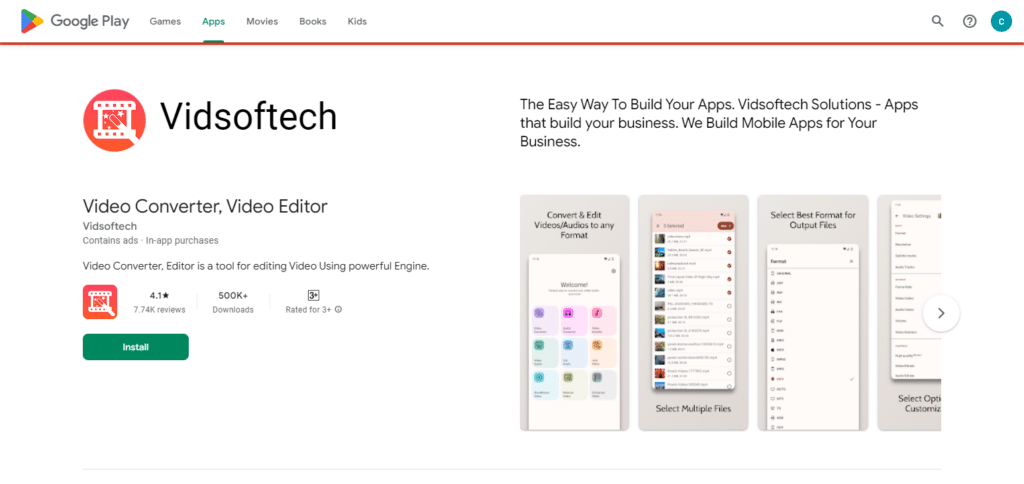This screenshot has width=1024, height=484.
Task: Click the search magnifier icon
Action: (x=937, y=22)
